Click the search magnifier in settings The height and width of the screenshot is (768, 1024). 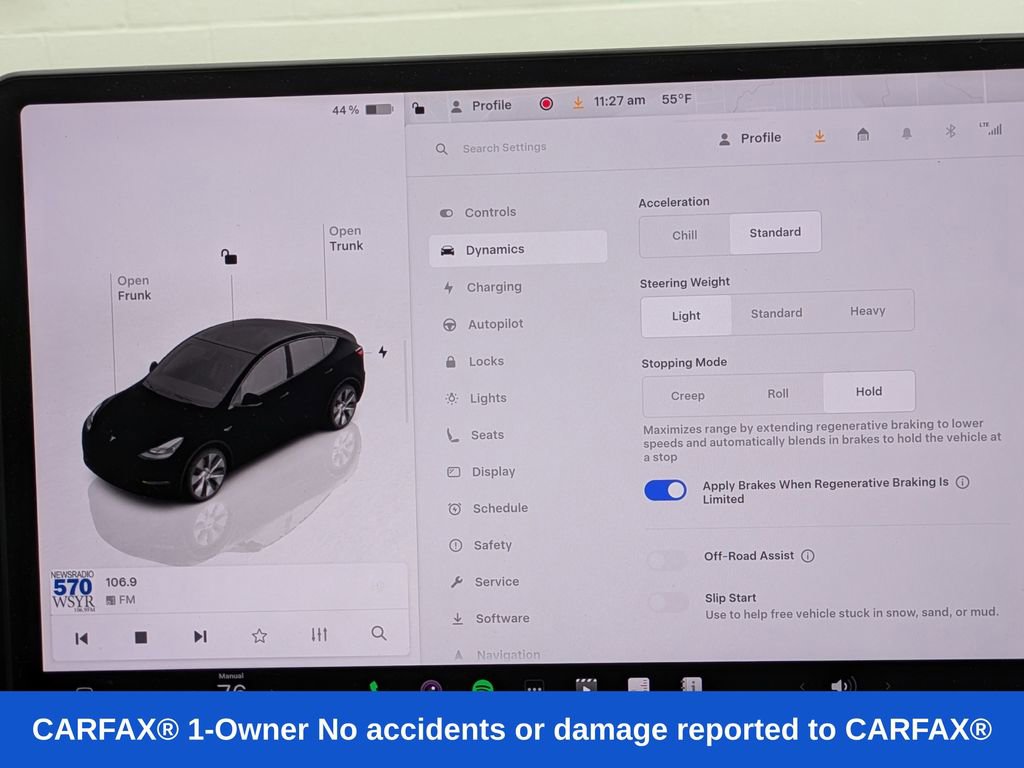click(441, 149)
